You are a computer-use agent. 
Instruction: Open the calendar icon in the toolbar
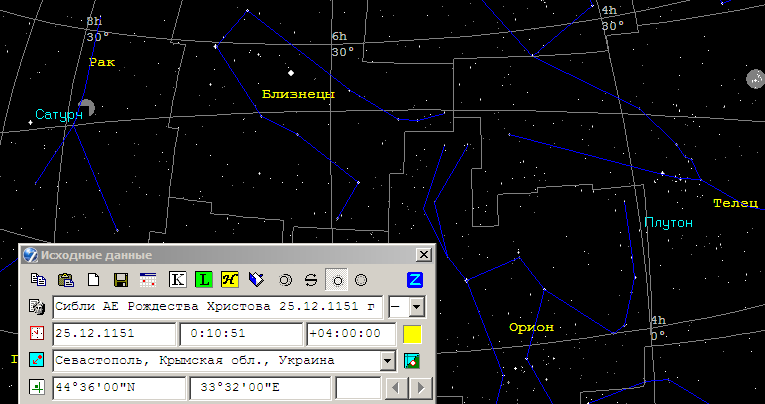tap(148, 280)
